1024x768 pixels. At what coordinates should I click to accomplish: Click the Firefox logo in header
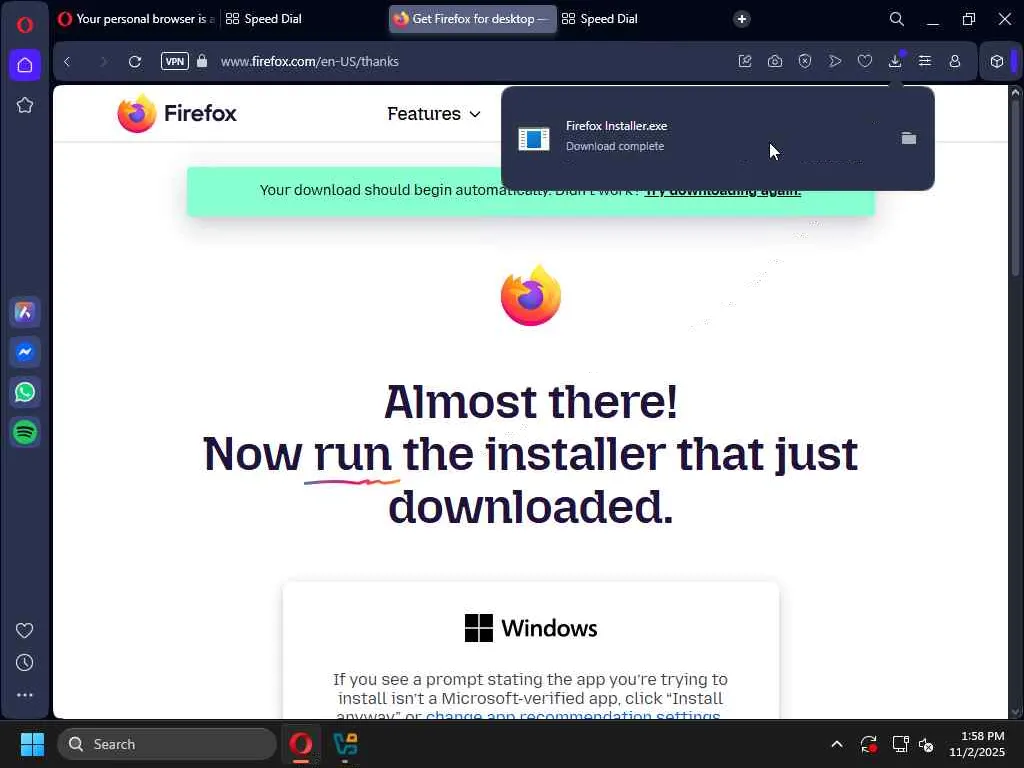pos(177,113)
